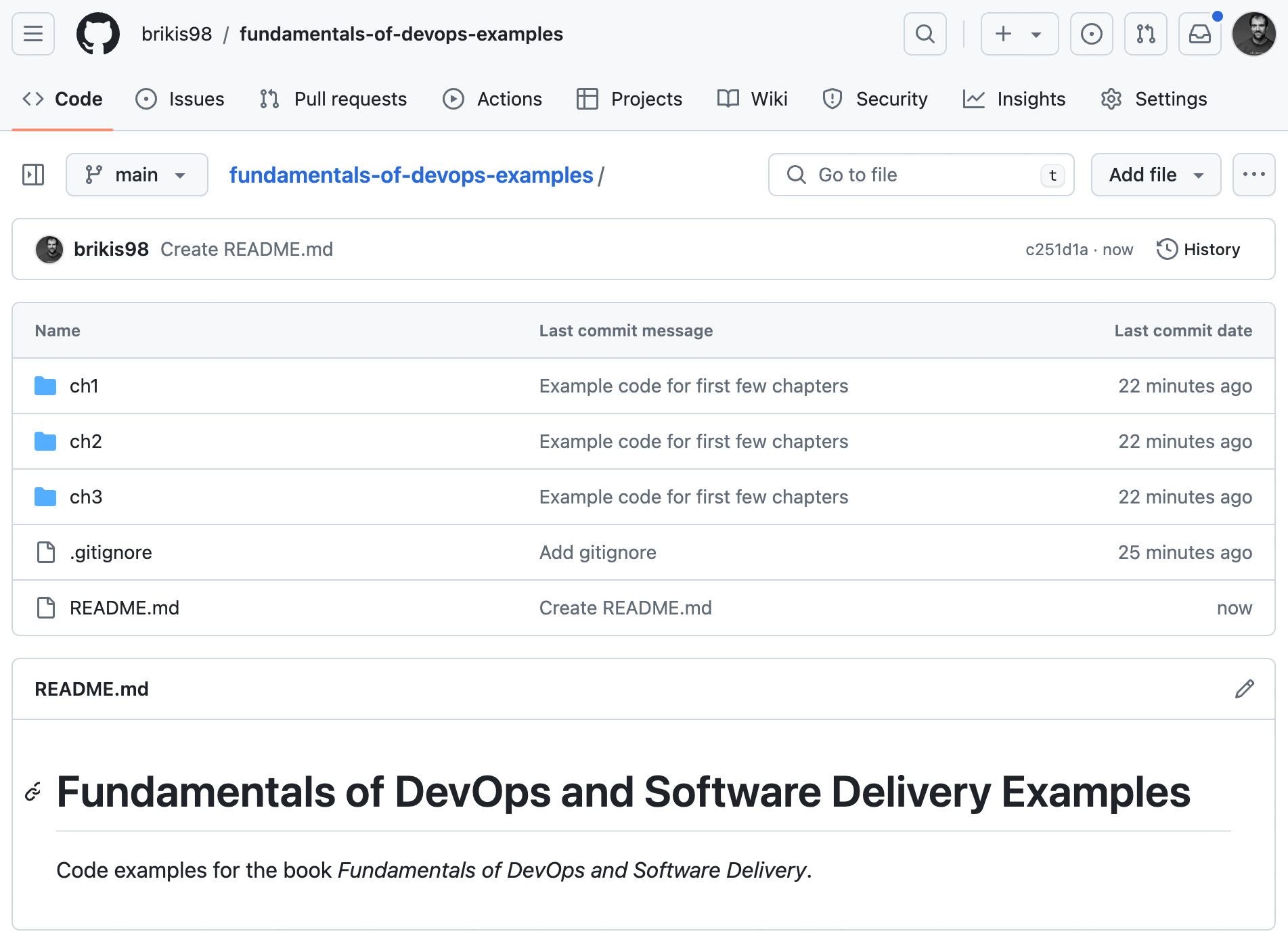Open pull requests icon in header
1288x942 pixels.
click(x=1145, y=34)
